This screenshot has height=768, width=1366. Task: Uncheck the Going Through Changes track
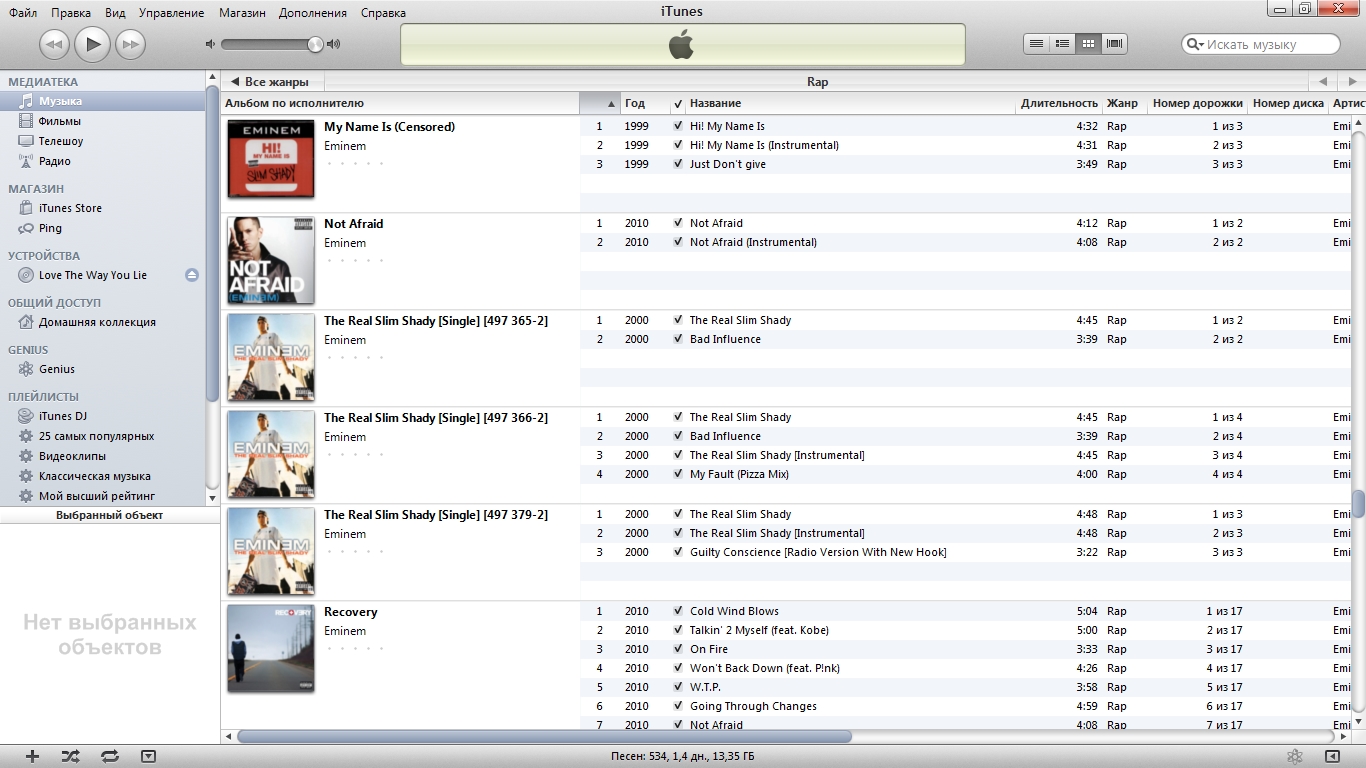[678, 706]
